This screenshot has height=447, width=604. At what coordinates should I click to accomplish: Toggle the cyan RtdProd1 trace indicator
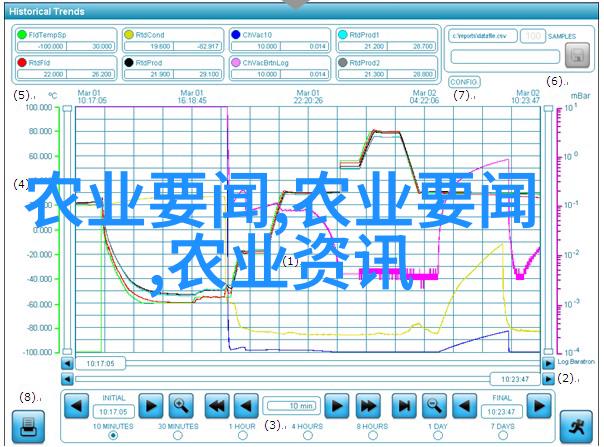point(342,35)
